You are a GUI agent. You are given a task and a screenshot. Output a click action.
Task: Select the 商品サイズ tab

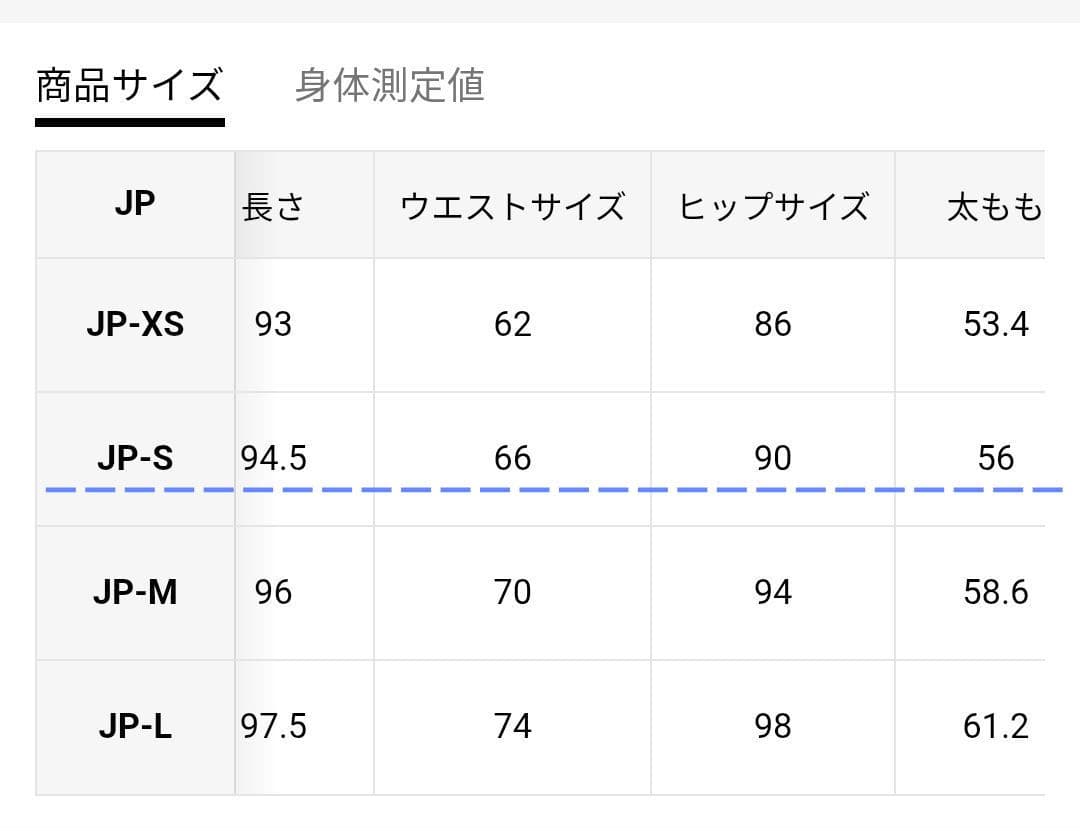pyautogui.click(x=129, y=85)
